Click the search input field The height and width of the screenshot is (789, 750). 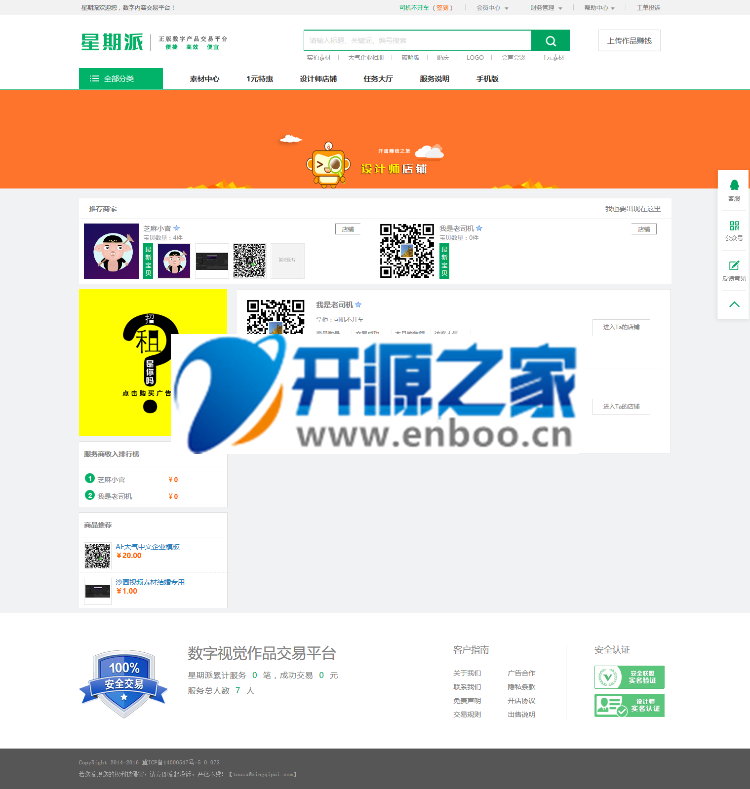[417, 41]
